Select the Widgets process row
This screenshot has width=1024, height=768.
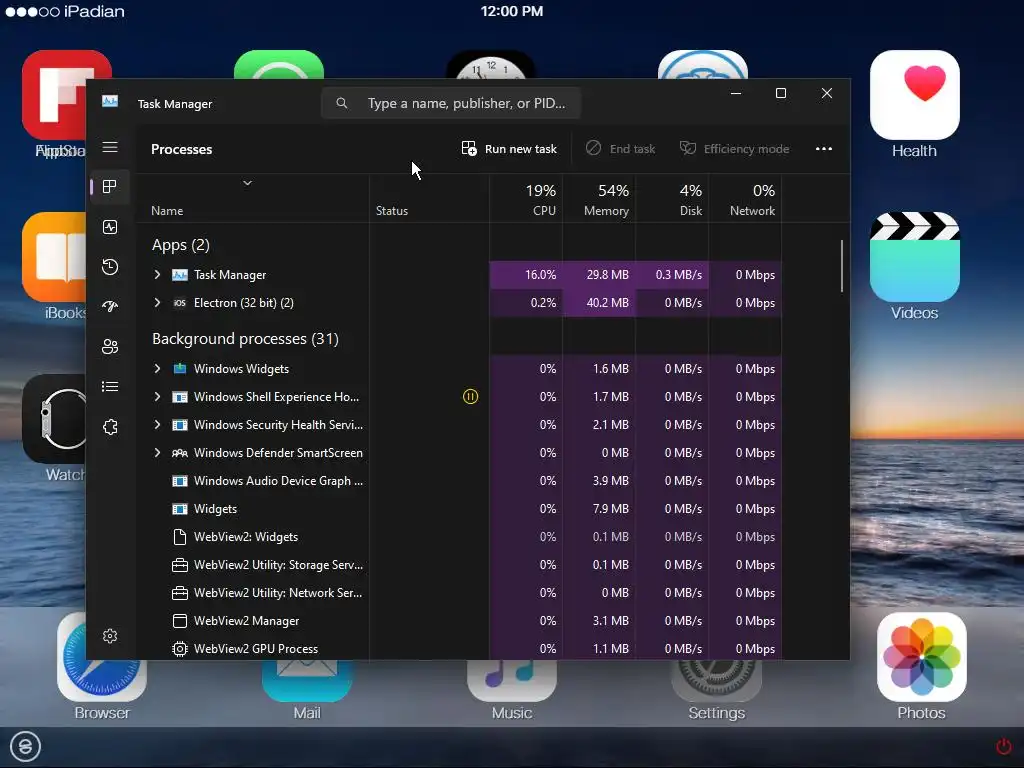(x=458, y=509)
